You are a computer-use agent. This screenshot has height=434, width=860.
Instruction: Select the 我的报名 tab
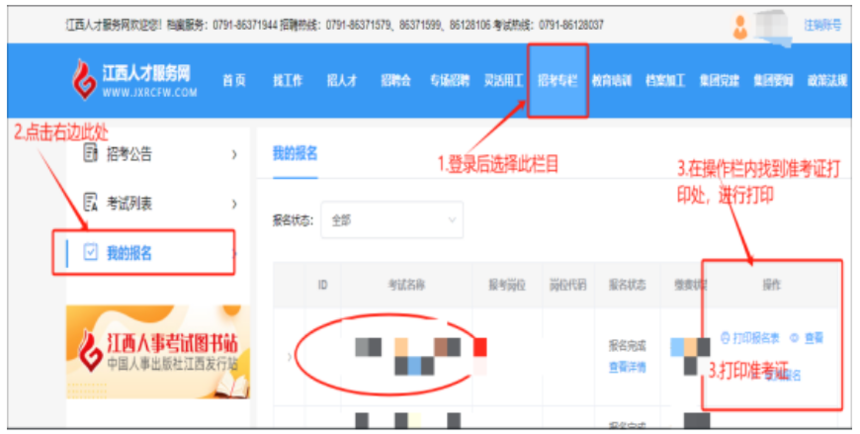coord(295,154)
